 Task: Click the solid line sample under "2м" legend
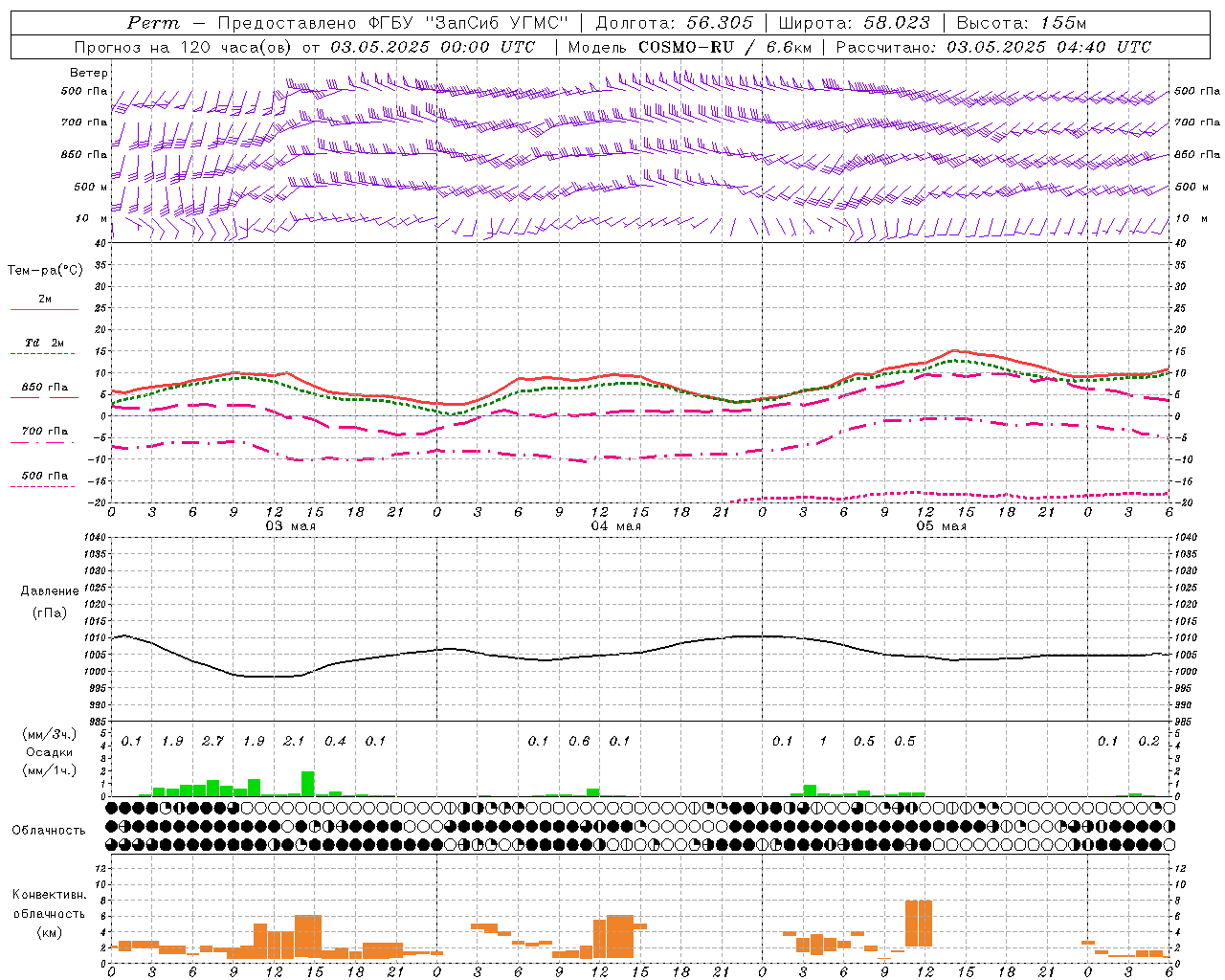[x=44, y=309]
